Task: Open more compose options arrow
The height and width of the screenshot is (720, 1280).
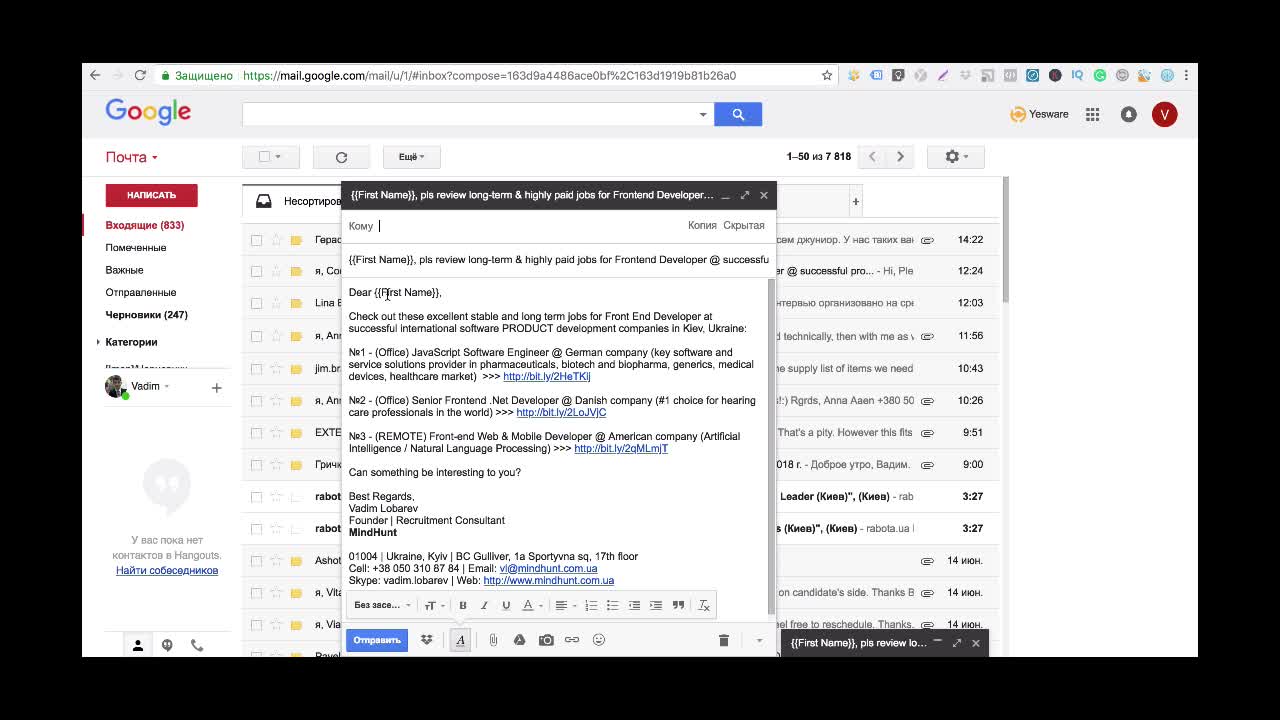Action: coord(759,640)
